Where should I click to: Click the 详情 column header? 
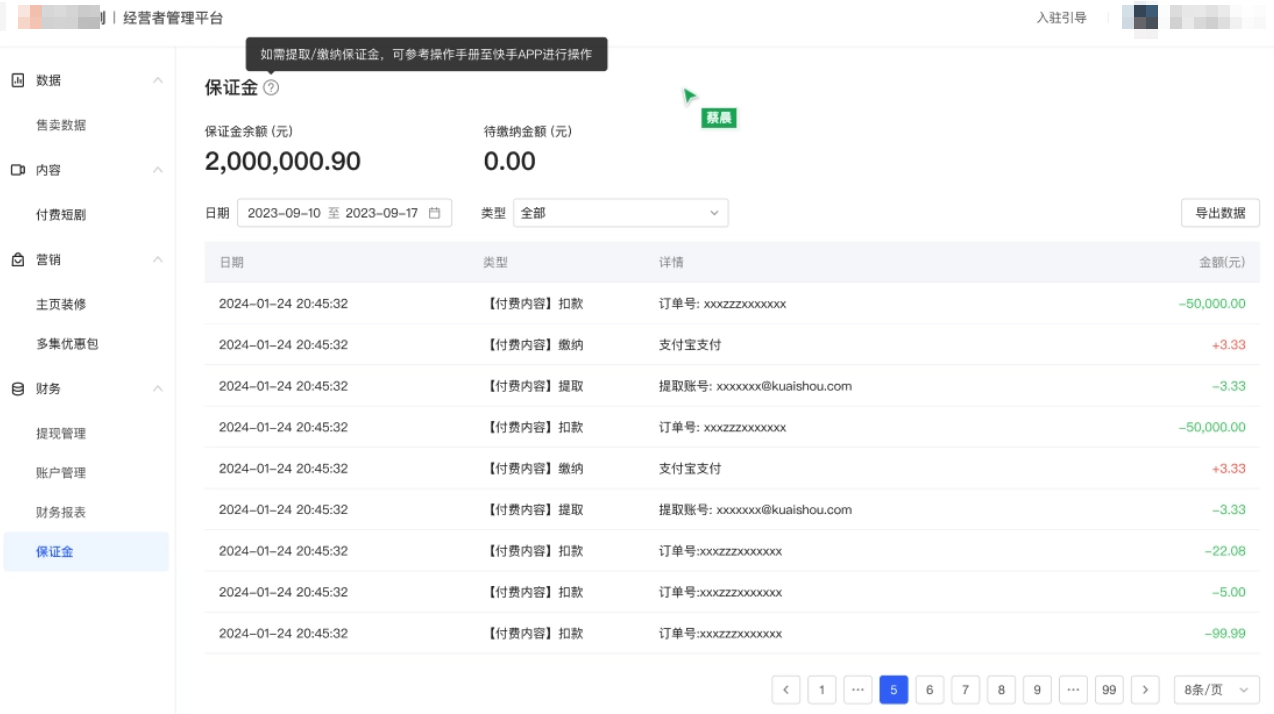click(x=671, y=262)
